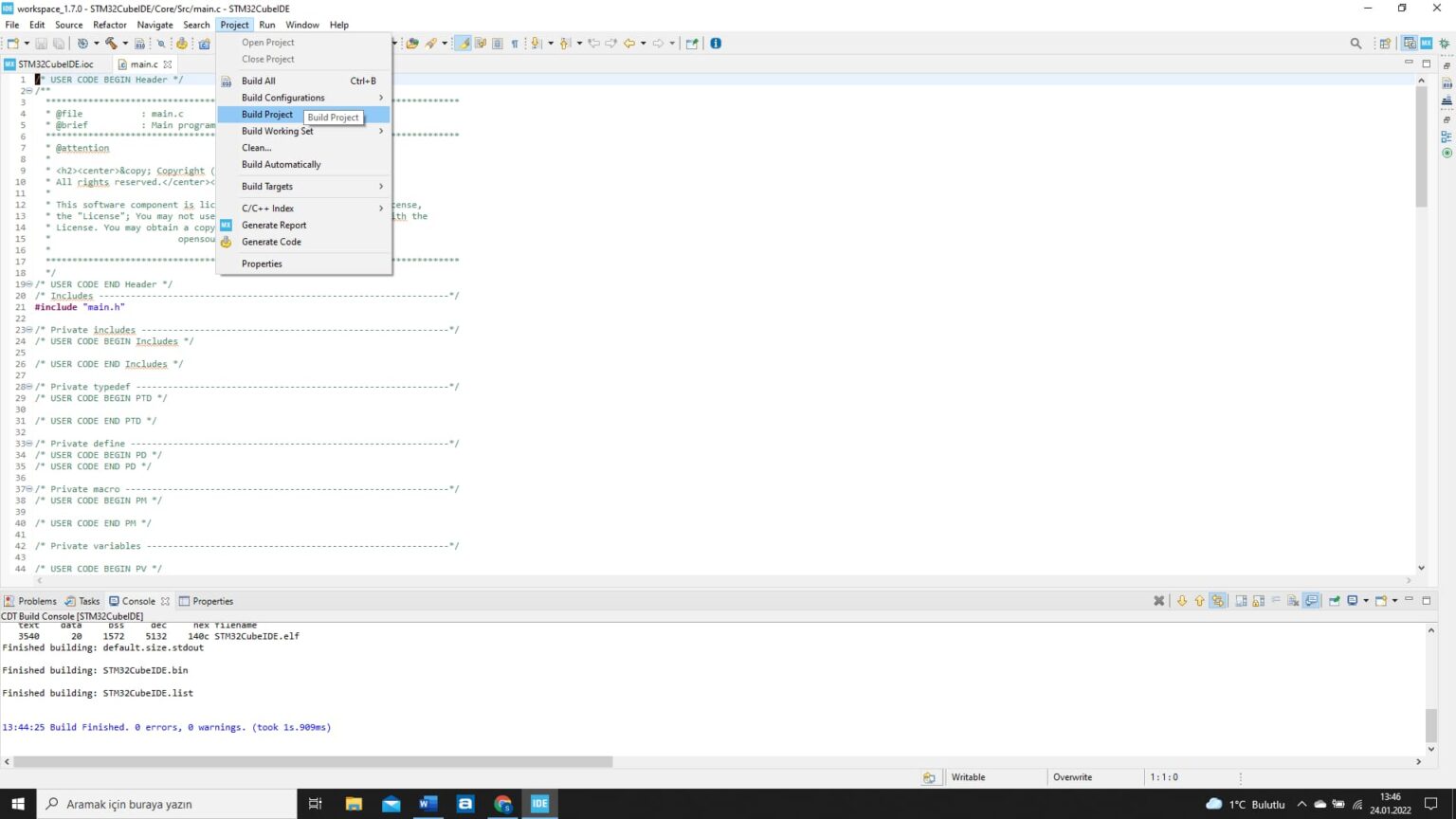
Task: Open the Device Configuration Tool perspective (MX)
Action: tap(1426, 44)
